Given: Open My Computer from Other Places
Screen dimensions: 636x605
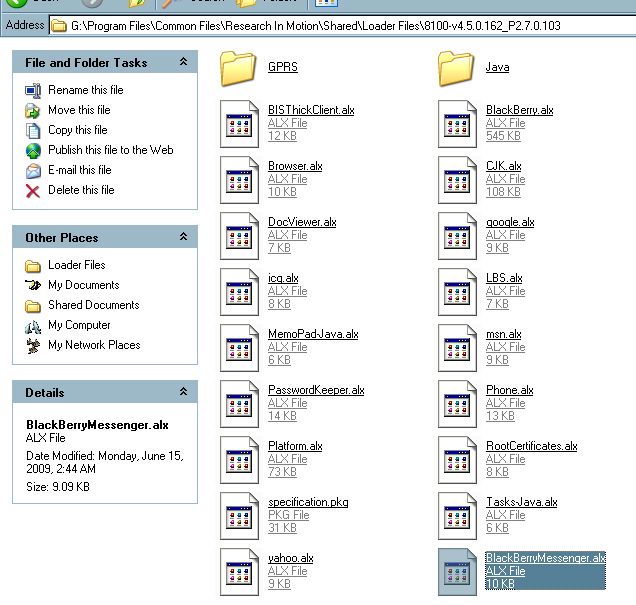Looking at the screenshot, I should [x=79, y=325].
